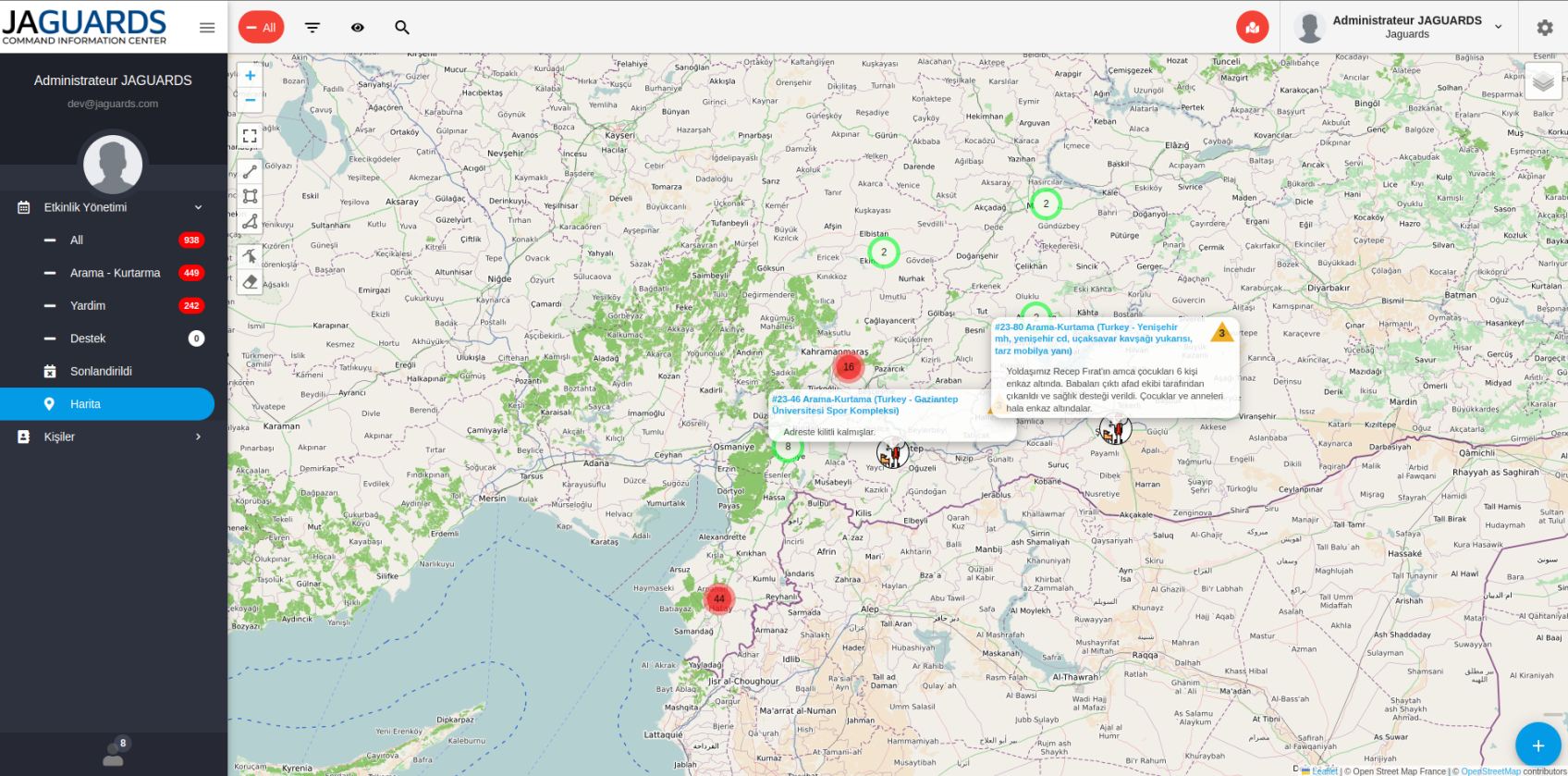Activate the eraser delete tool
This screenshot has width=1568, height=776.
pyautogui.click(x=250, y=281)
